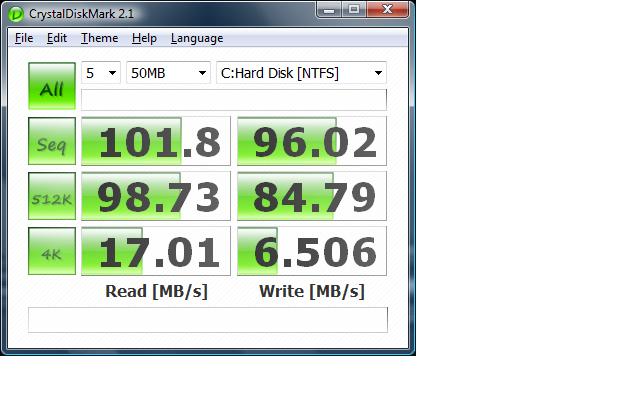640x400 pixels.
Task: Select the Seq read result 101.8
Action: coord(156,141)
